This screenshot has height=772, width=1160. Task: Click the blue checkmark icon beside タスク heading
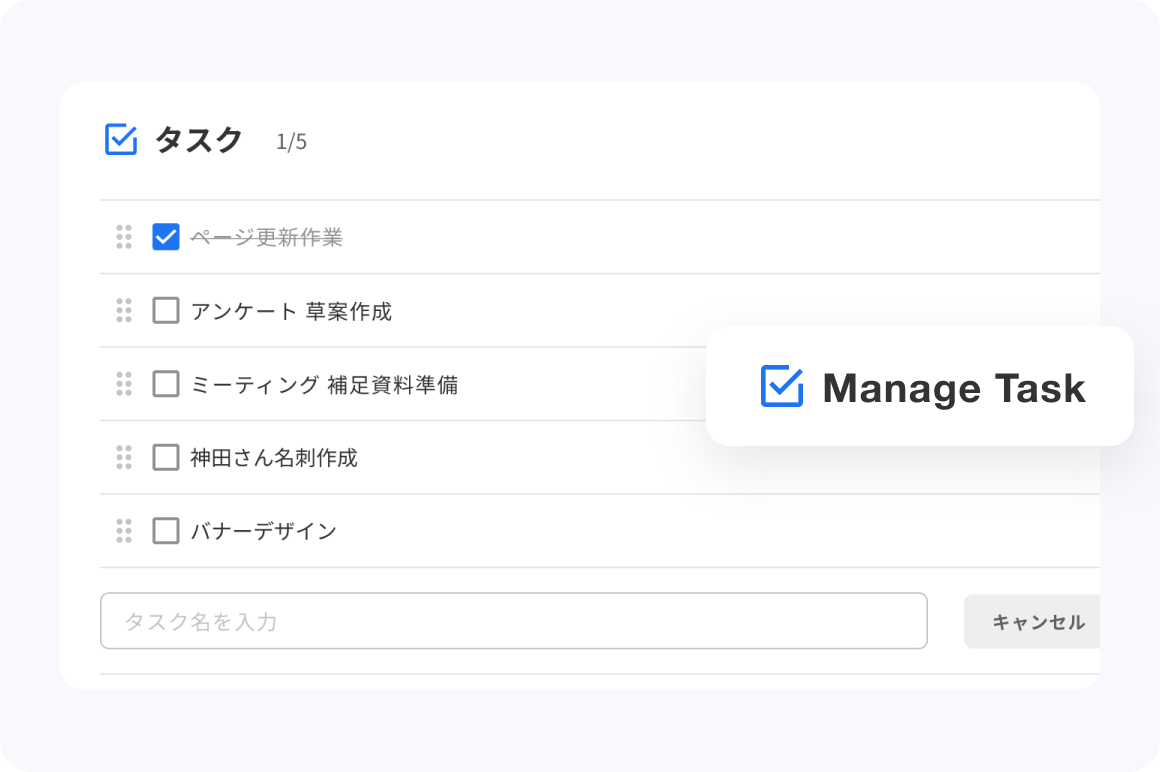click(121, 140)
